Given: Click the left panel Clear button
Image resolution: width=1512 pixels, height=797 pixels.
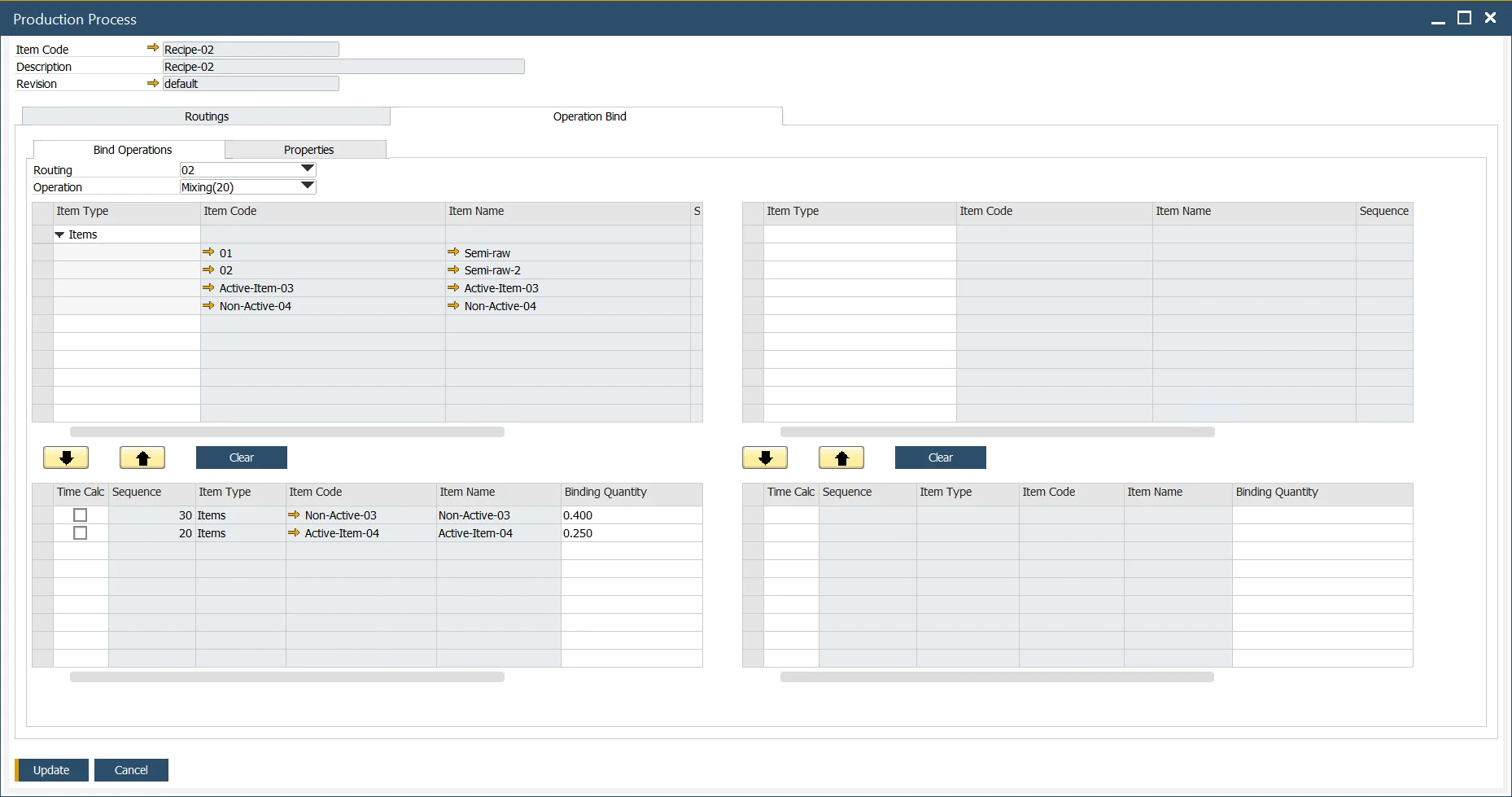Looking at the screenshot, I should (x=241, y=458).
